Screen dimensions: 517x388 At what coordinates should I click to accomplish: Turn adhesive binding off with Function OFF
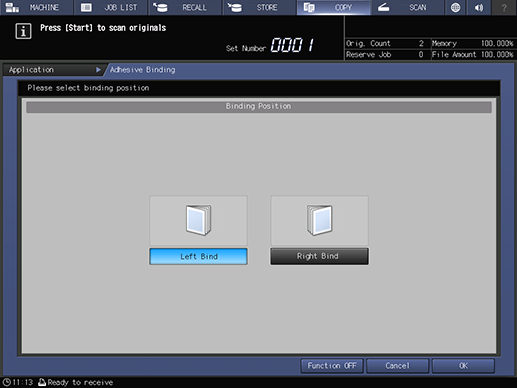pos(332,366)
